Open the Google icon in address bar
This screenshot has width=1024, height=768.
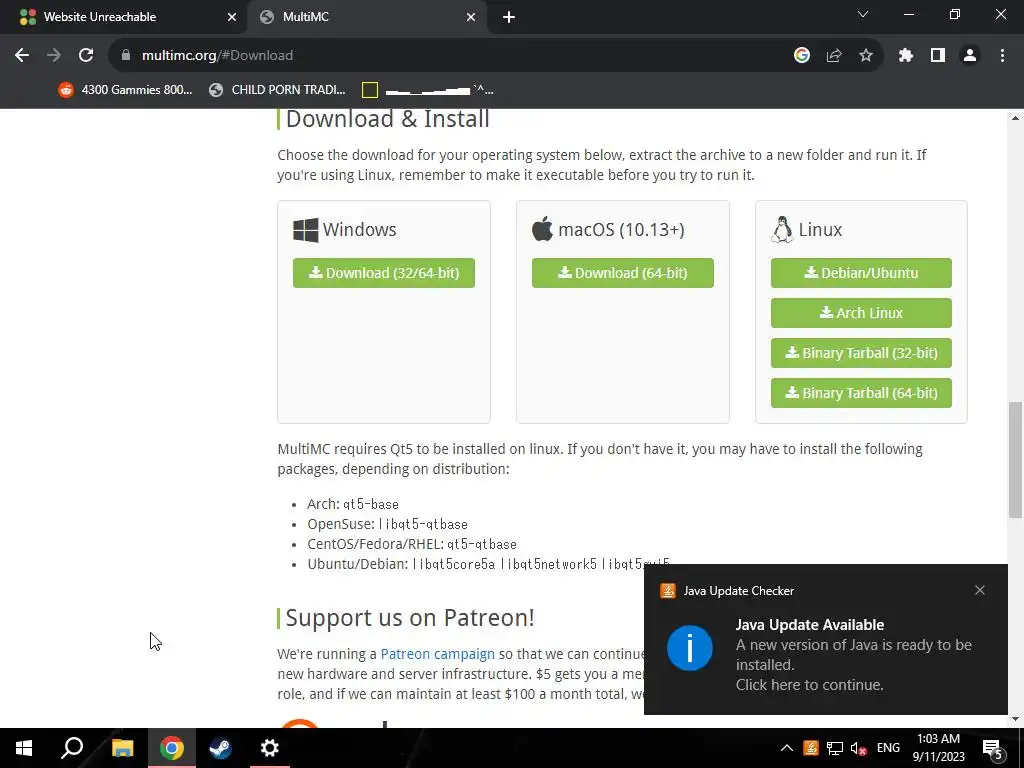tap(801, 56)
